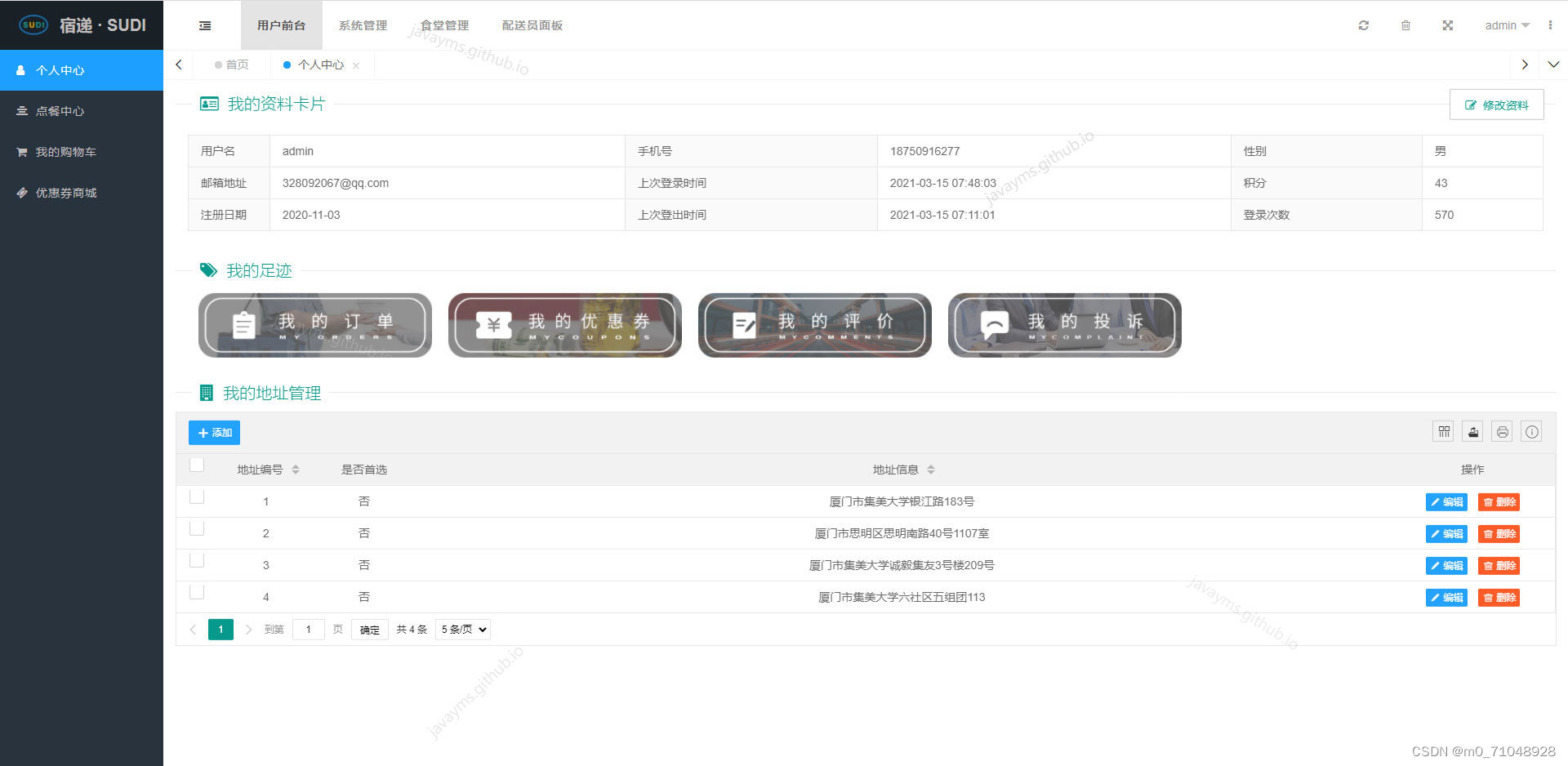Click the print icon in table toolbar
The image size is (1568, 766).
point(1503,431)
